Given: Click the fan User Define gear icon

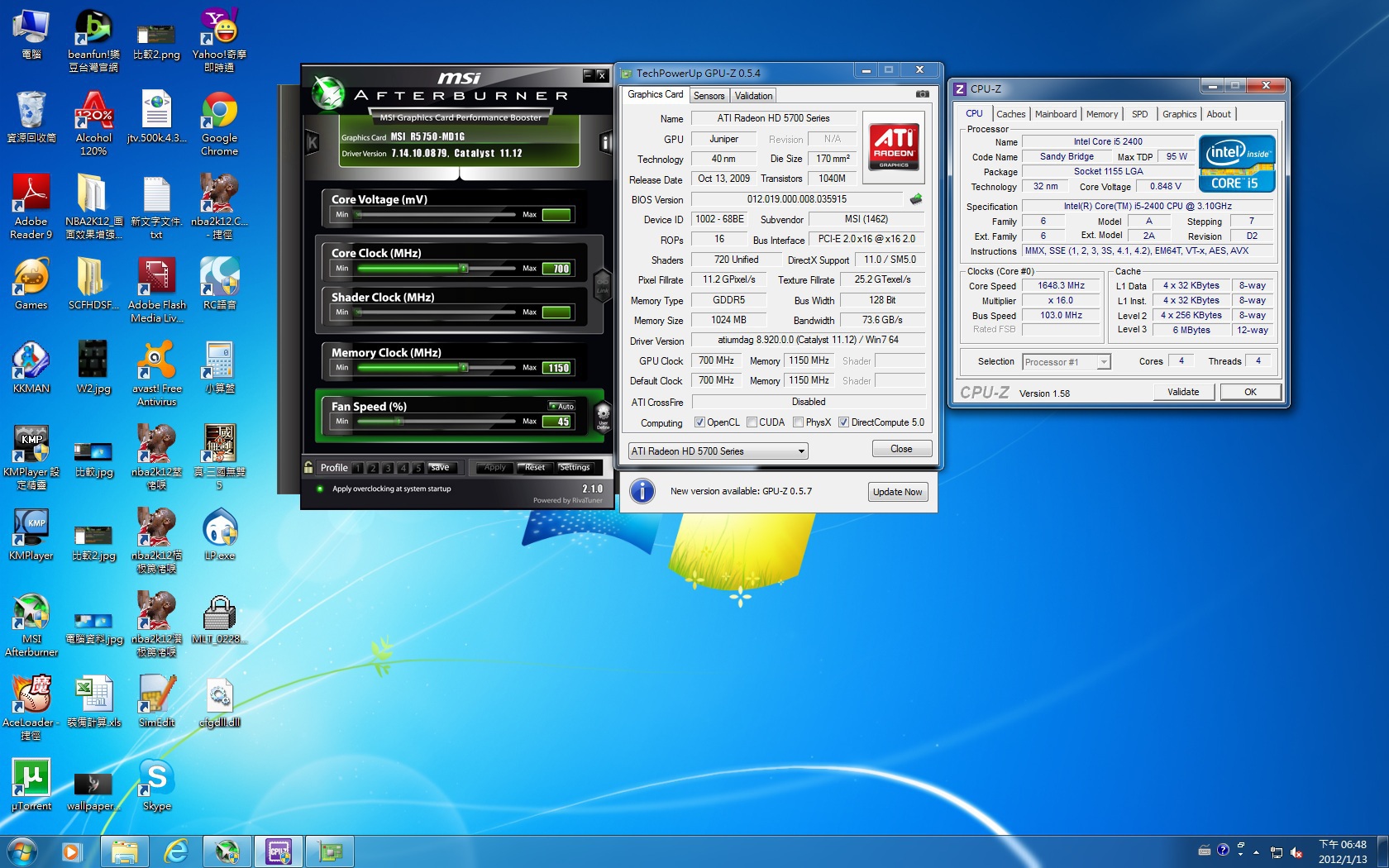Looking at the screenshot, I should pyautogui.click(x=603, y=414).
